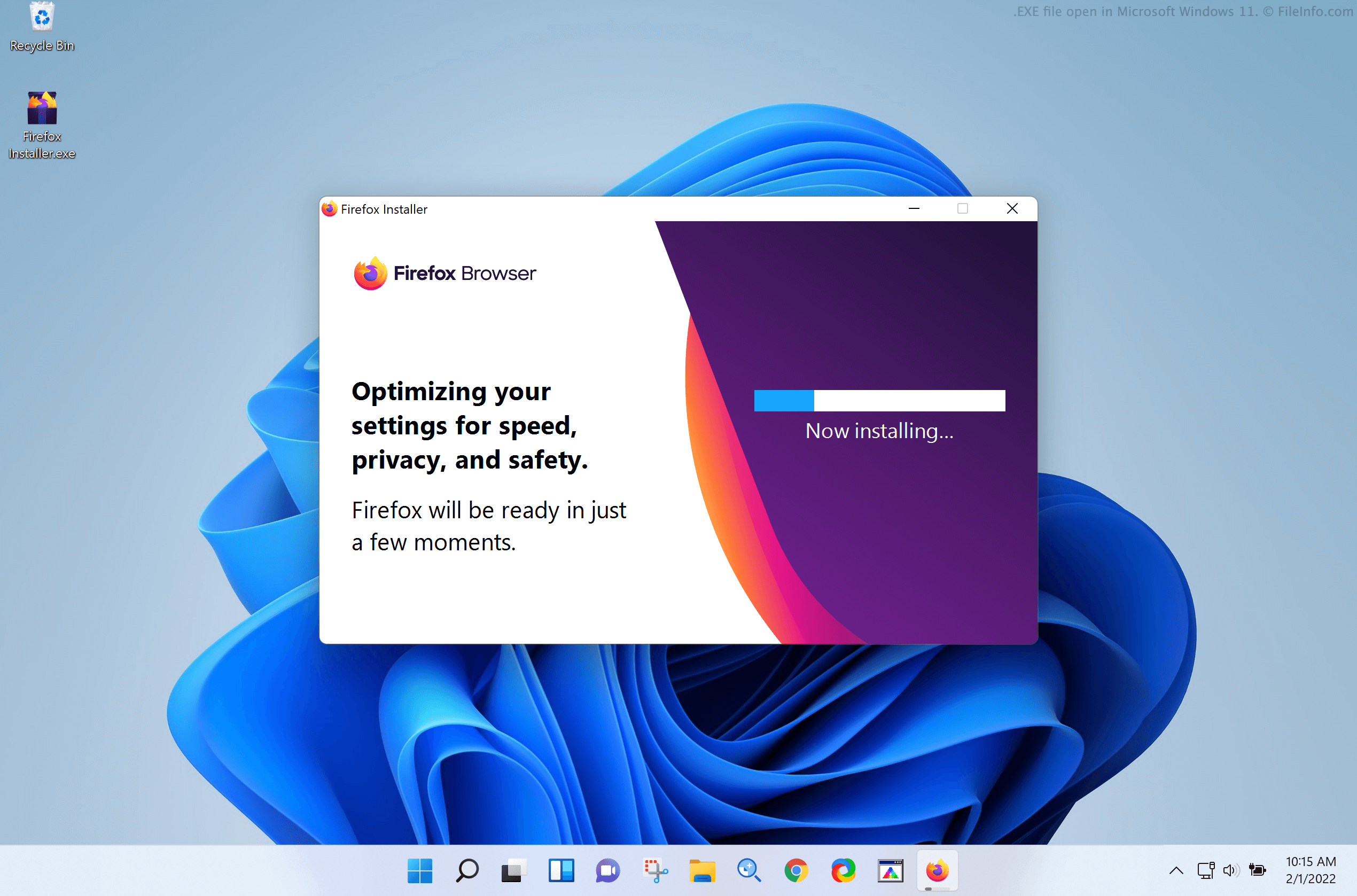Open the Magnifier app in taskbar
This screenshot has height=896, width=1357.
pos(749,870)
